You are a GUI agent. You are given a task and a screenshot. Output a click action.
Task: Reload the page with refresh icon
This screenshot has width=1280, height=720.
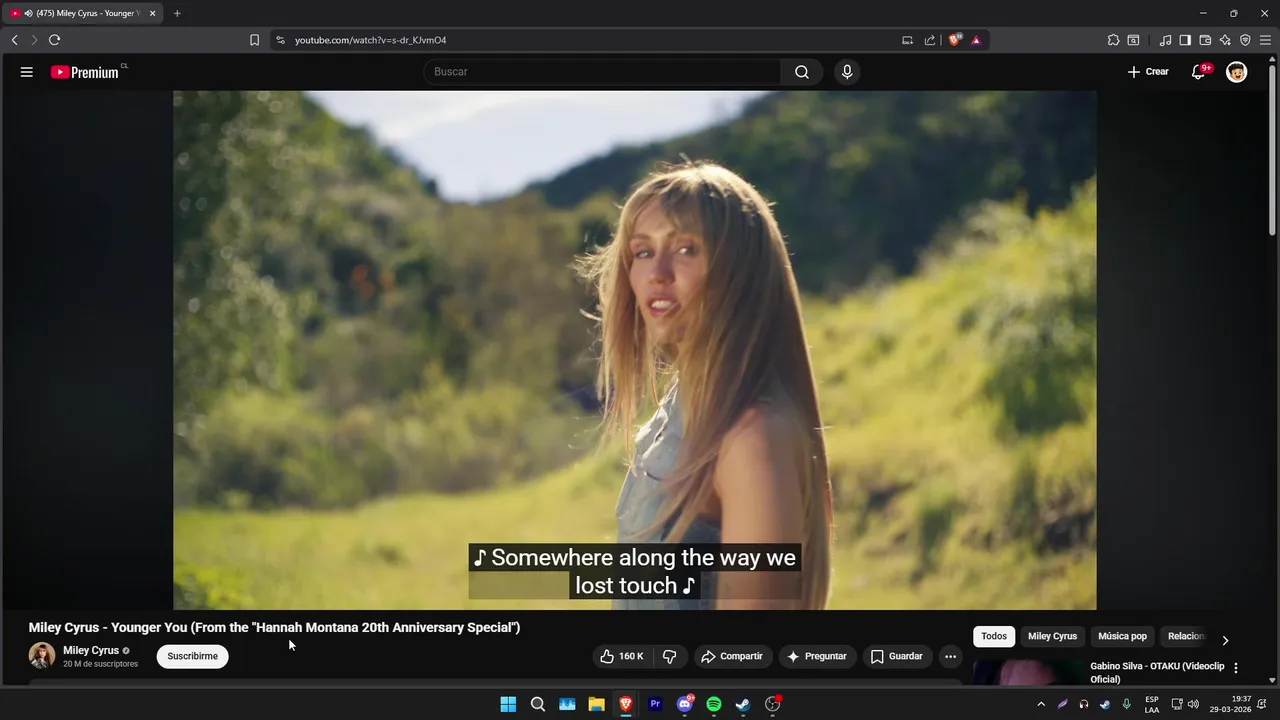[x=54, y=40]
